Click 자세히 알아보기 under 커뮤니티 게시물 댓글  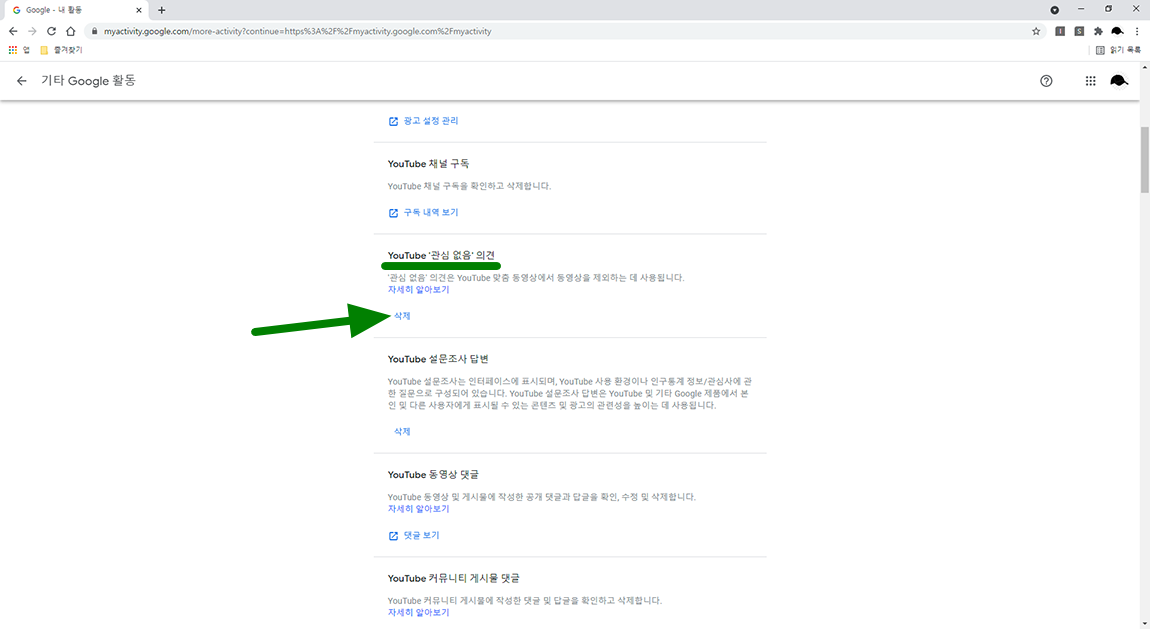pos(418,613)
